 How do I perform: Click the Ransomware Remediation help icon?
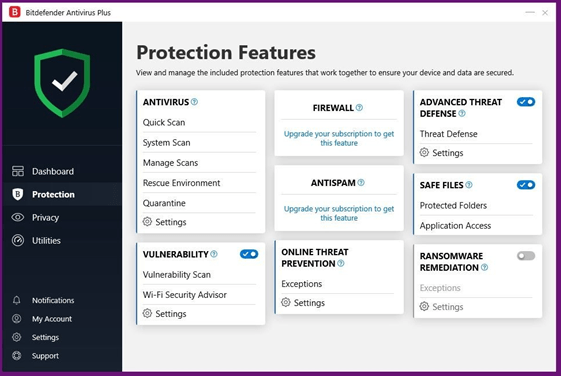[484, 267]
